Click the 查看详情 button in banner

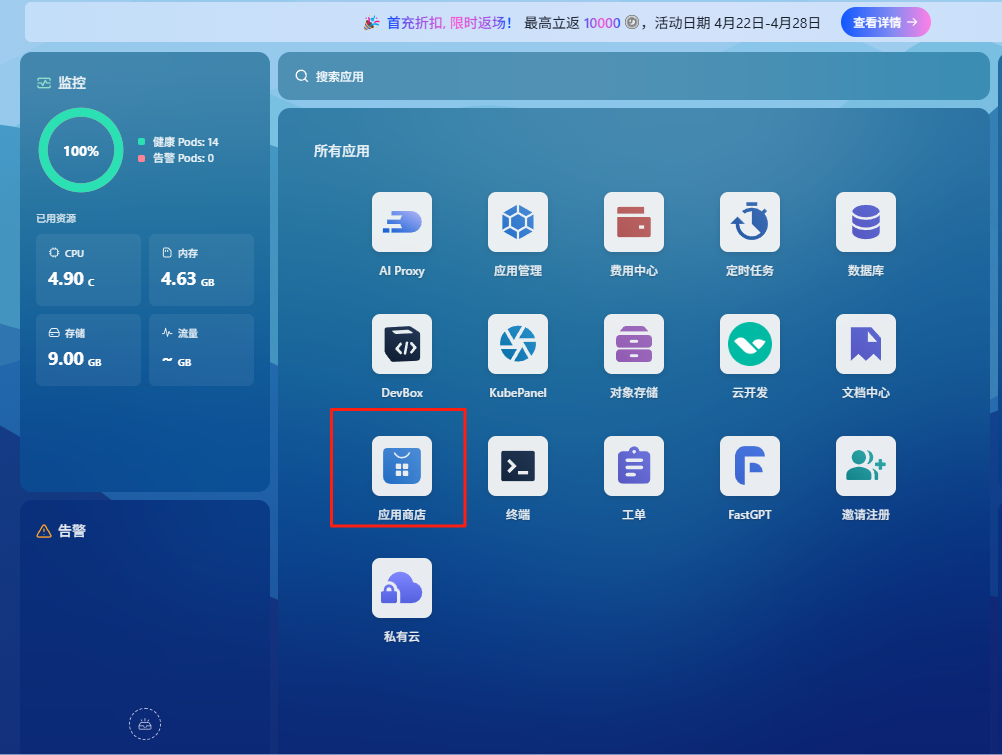885,22
